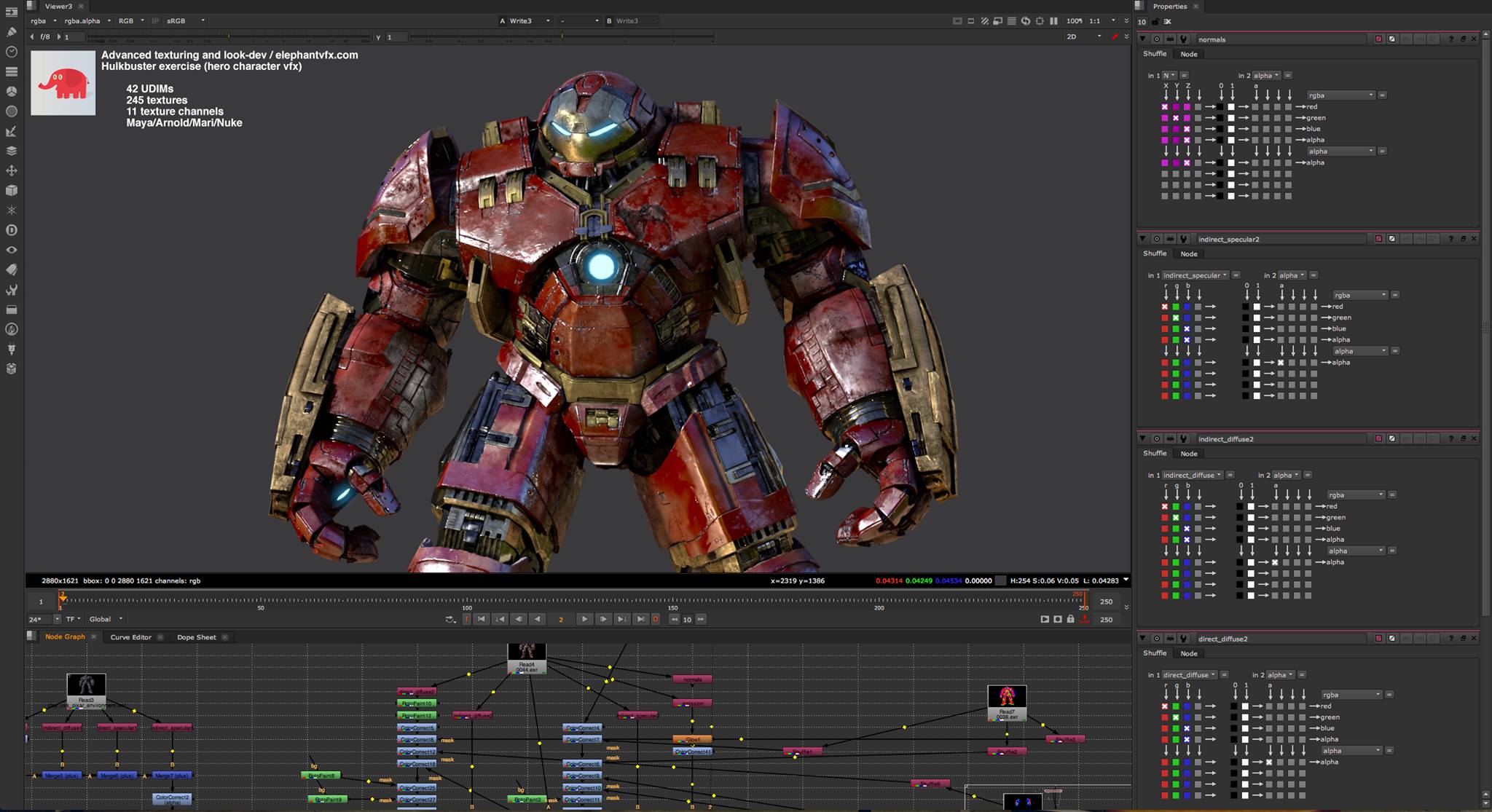Open the Keyer nodes toolbar menu

11,131
